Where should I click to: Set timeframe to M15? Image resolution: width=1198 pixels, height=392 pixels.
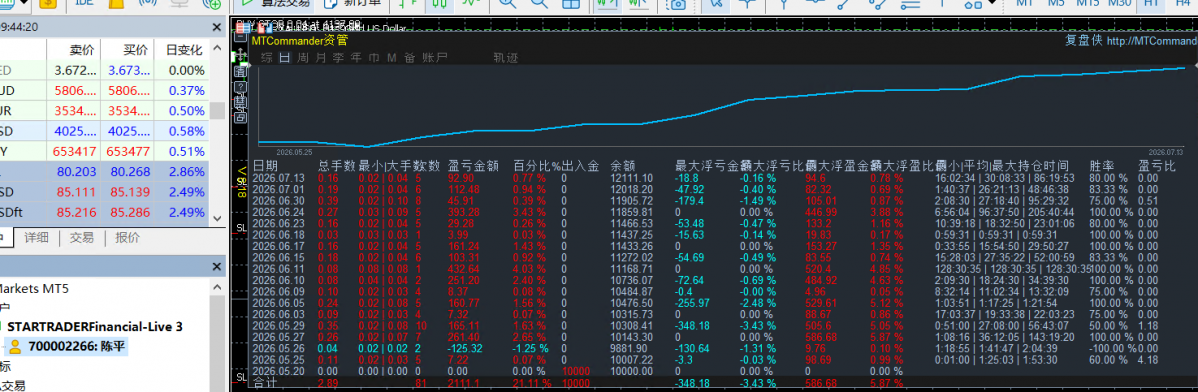(1088, 4)
